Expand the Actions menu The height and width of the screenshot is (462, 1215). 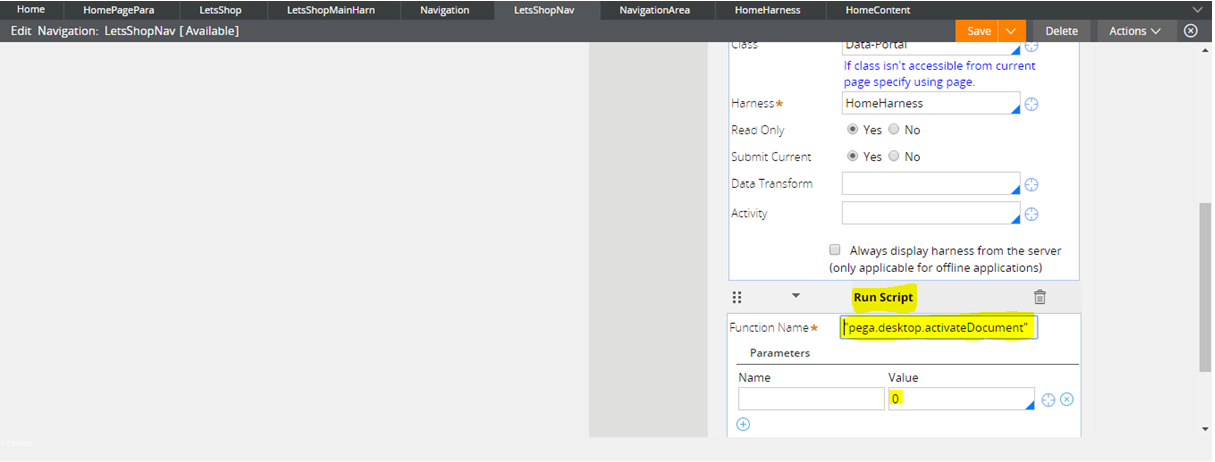tap(1134, 31)
